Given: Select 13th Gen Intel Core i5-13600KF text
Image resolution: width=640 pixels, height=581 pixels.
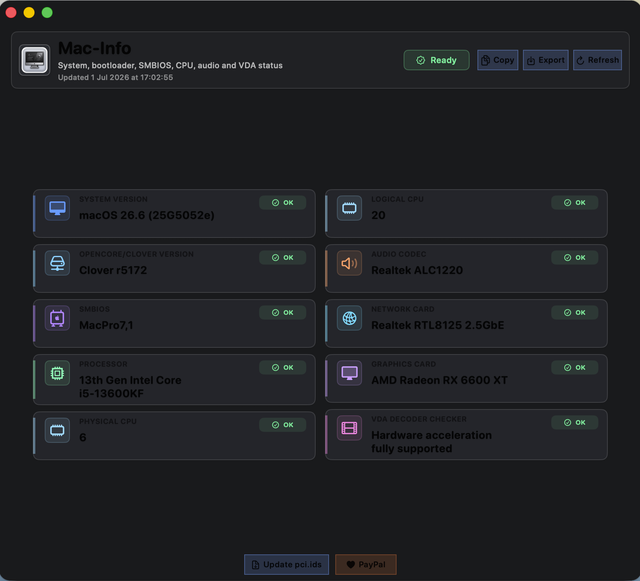Looking at the screenshot, I should click(x=130, y=387).
